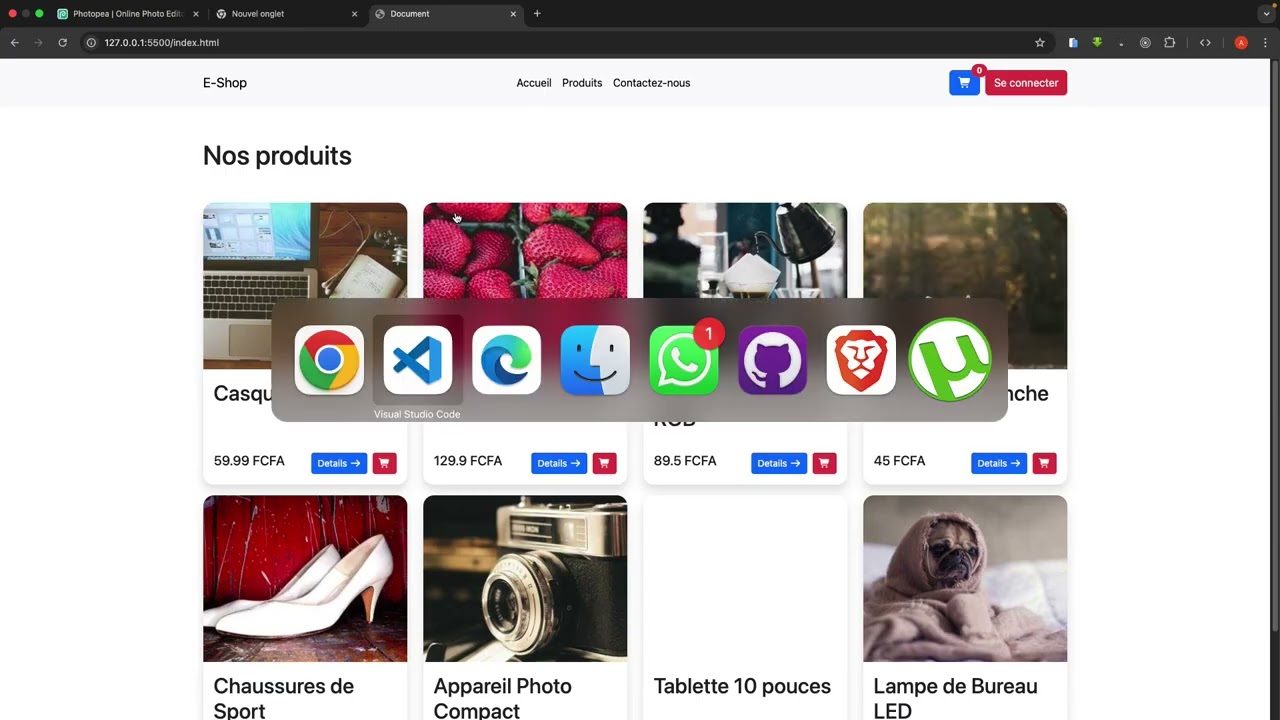The width and height of the screenshot is (1280, 720).
Task: Click the strawberries product image
Action: pos(525,250)
